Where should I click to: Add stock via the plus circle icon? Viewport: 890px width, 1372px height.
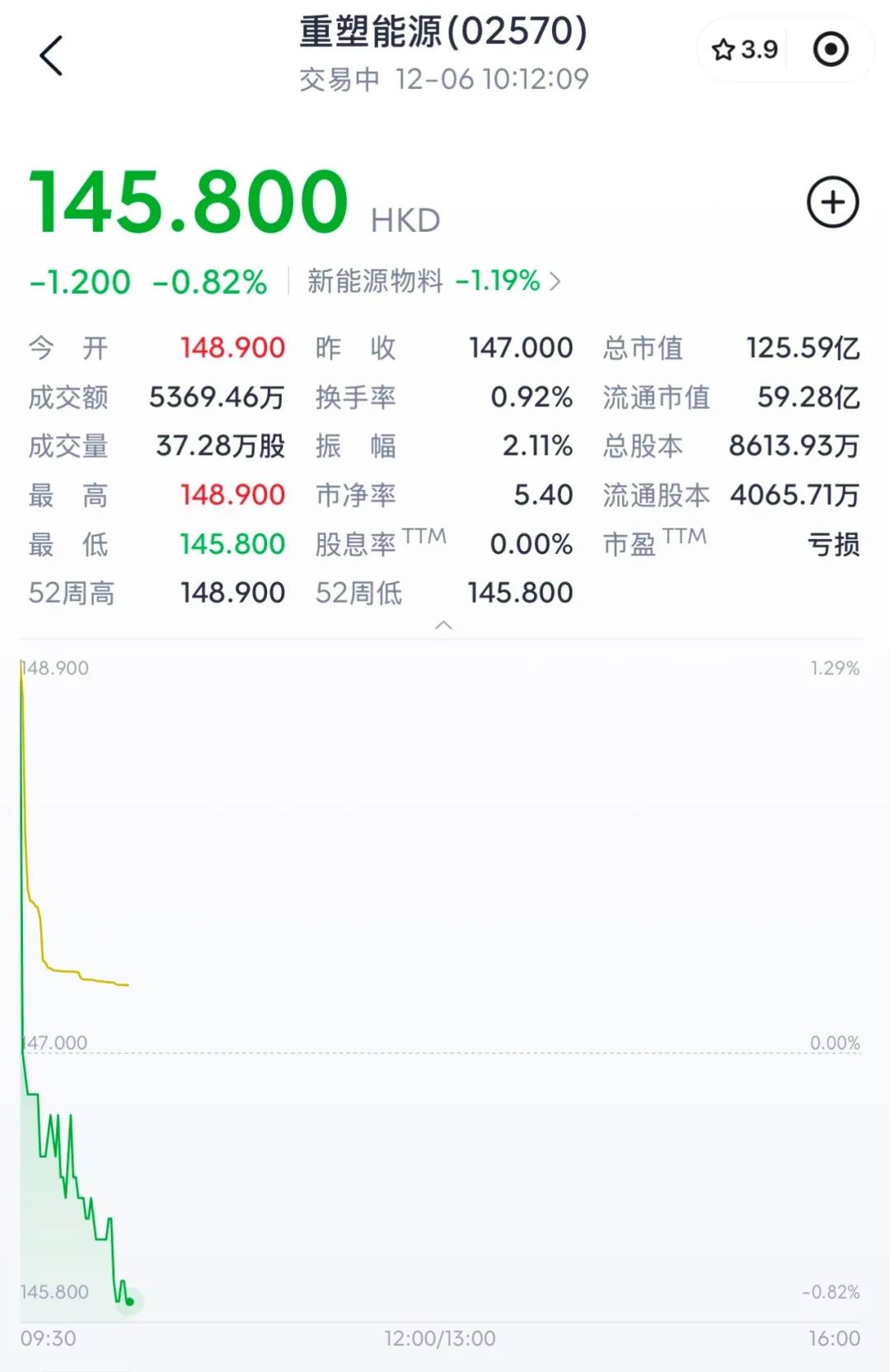tap(832, 202)
